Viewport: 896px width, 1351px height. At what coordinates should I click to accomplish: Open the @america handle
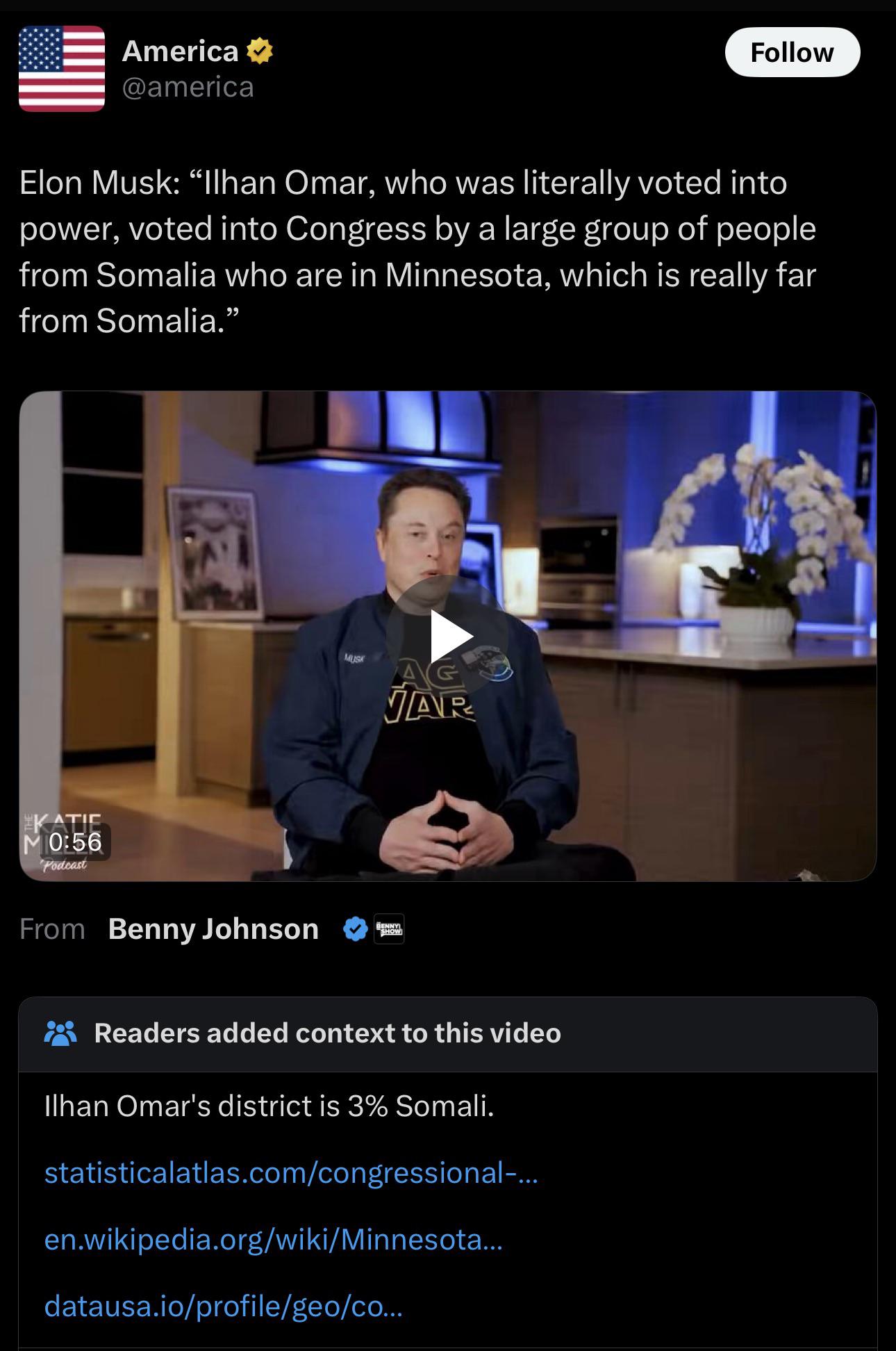188,88
